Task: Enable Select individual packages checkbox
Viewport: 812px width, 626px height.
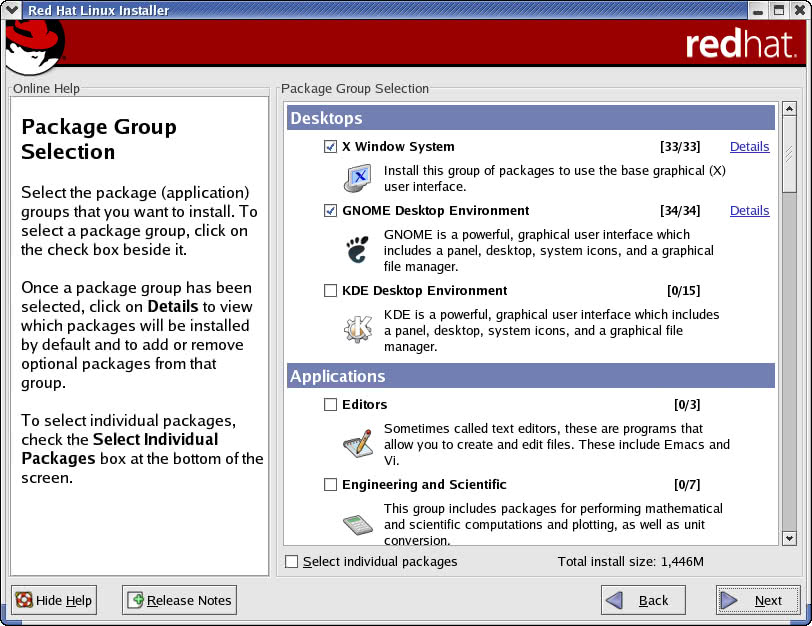Action: [x=292, y=562]
